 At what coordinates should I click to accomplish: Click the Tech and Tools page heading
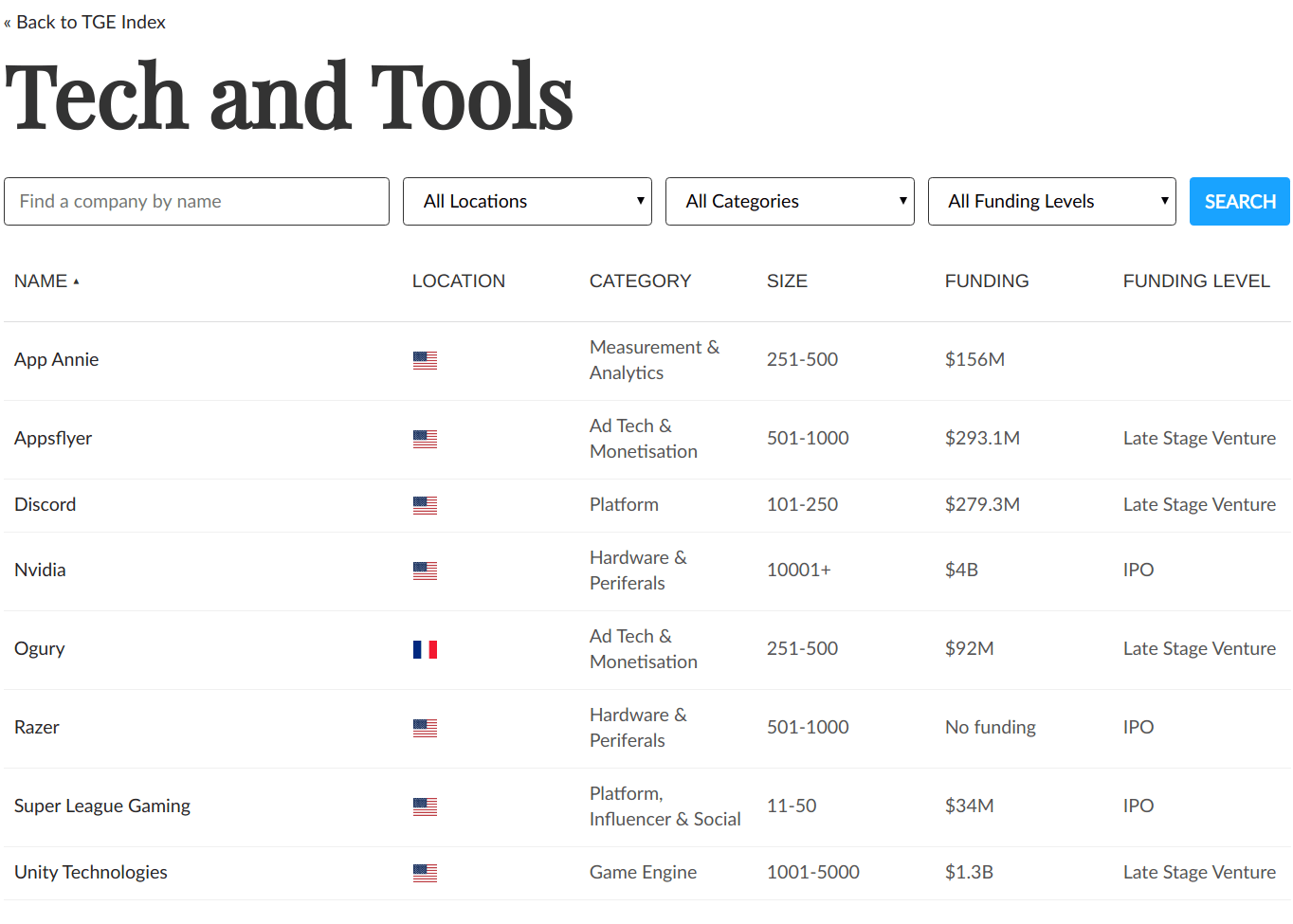point(289,98)
